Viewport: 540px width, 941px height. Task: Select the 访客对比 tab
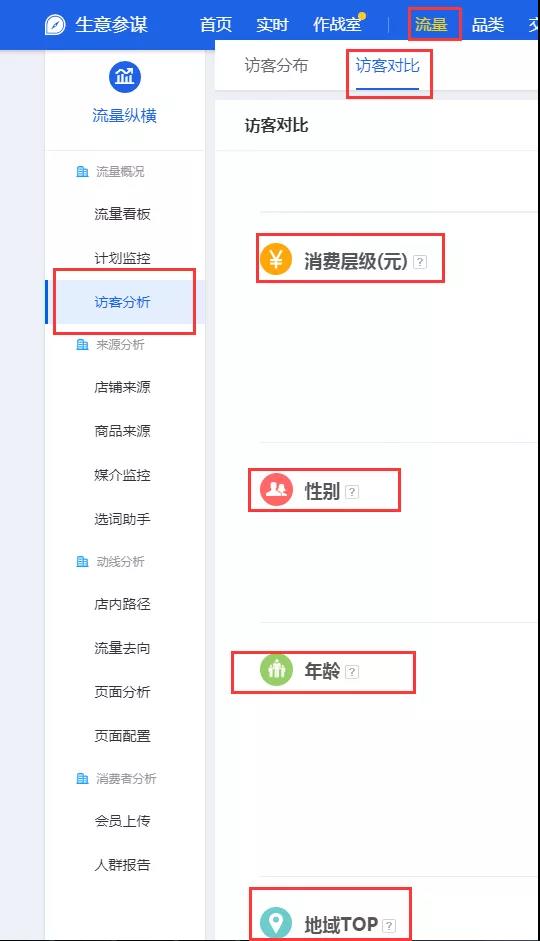click(388, 65)
